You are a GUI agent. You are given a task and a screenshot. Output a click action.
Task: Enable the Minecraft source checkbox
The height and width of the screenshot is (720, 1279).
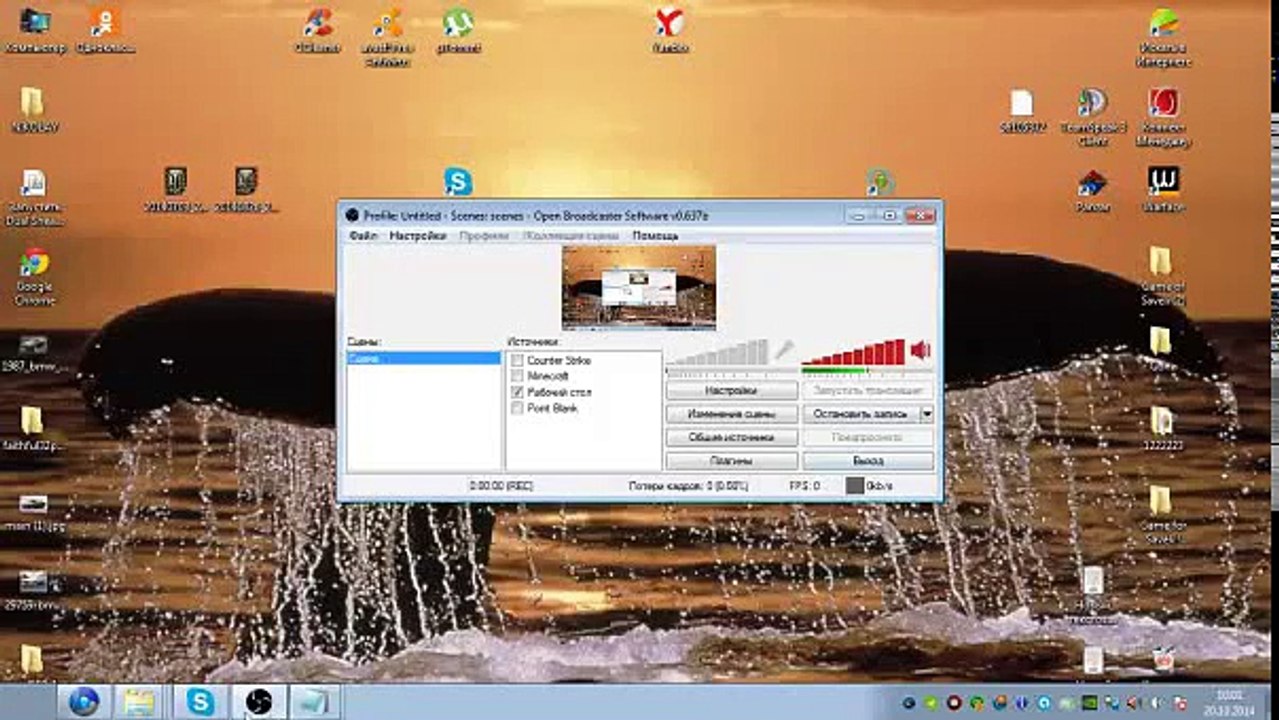tap(517, 376)
